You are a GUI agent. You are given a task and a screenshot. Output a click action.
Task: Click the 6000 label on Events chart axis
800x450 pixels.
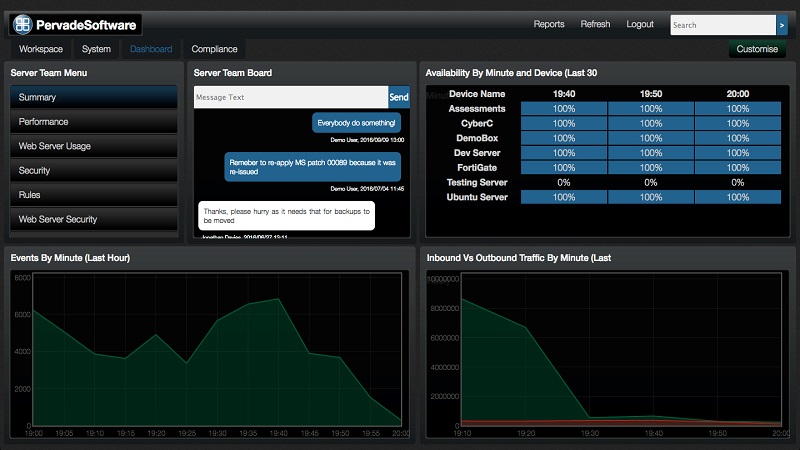tap(22, 314)
